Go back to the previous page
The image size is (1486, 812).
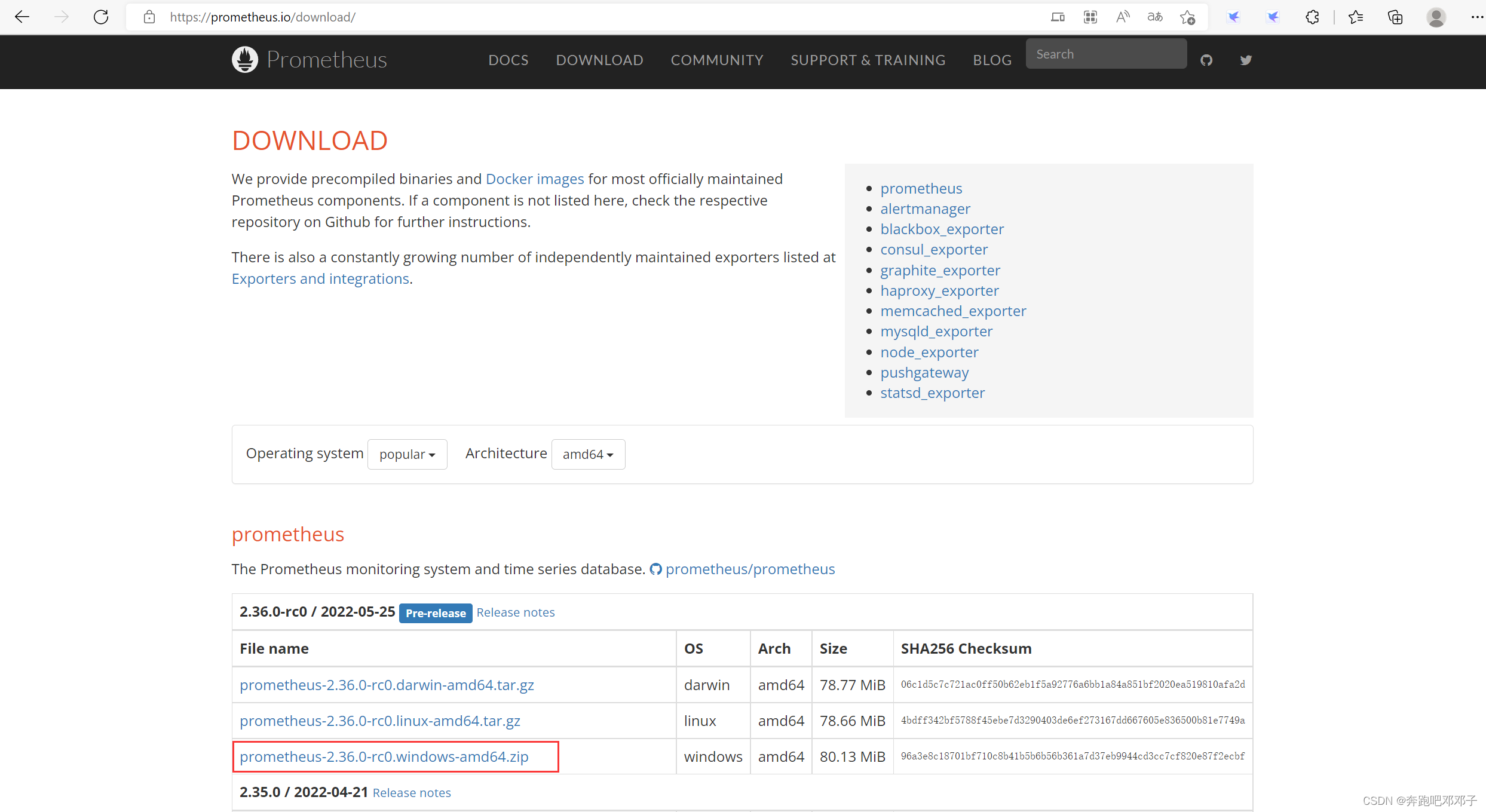[x=22, y=17]
